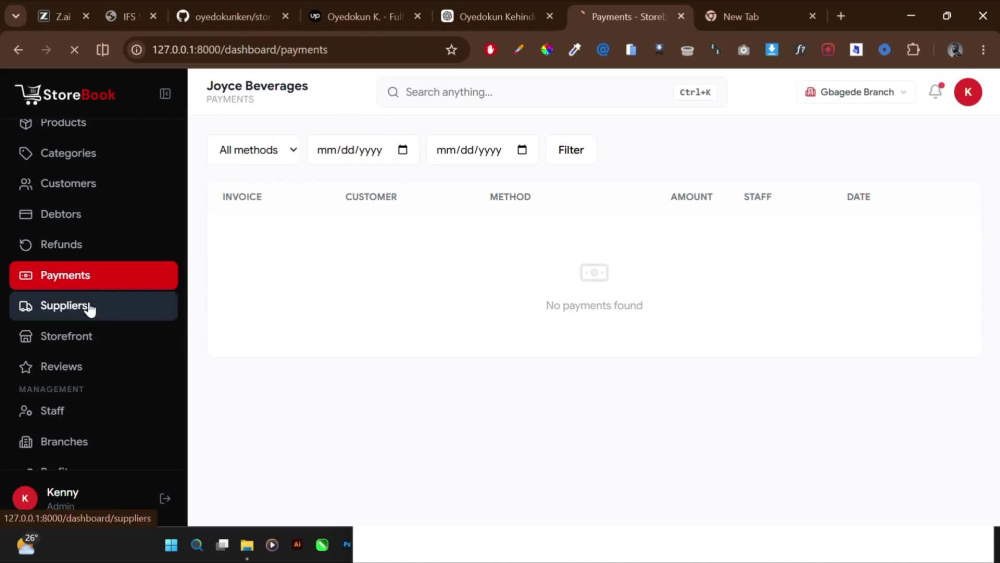Switch to the Oyedokun Kehinde ChatGPT tab

[496, 17]
